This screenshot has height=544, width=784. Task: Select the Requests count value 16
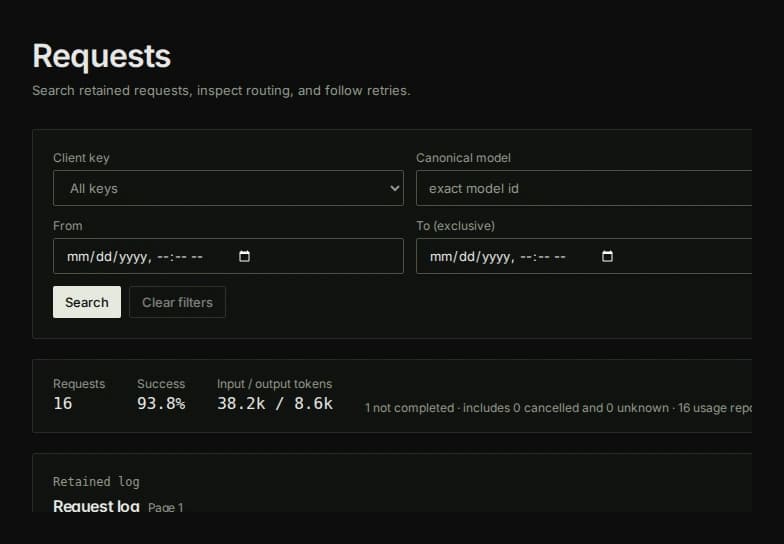click(62, 404)
